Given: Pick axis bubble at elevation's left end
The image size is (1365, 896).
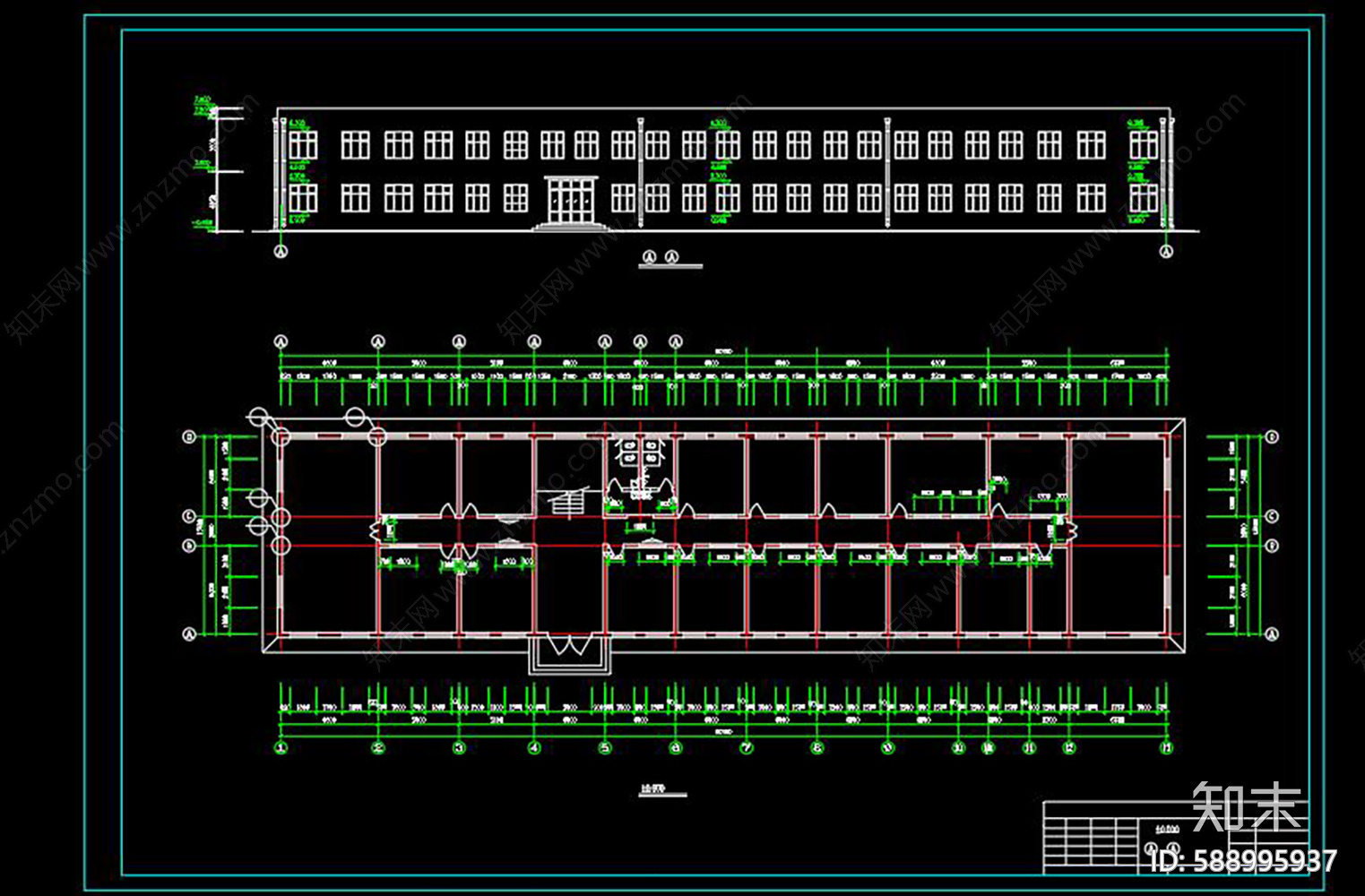Looking at the screenshot, I should [x=281, y=253].
